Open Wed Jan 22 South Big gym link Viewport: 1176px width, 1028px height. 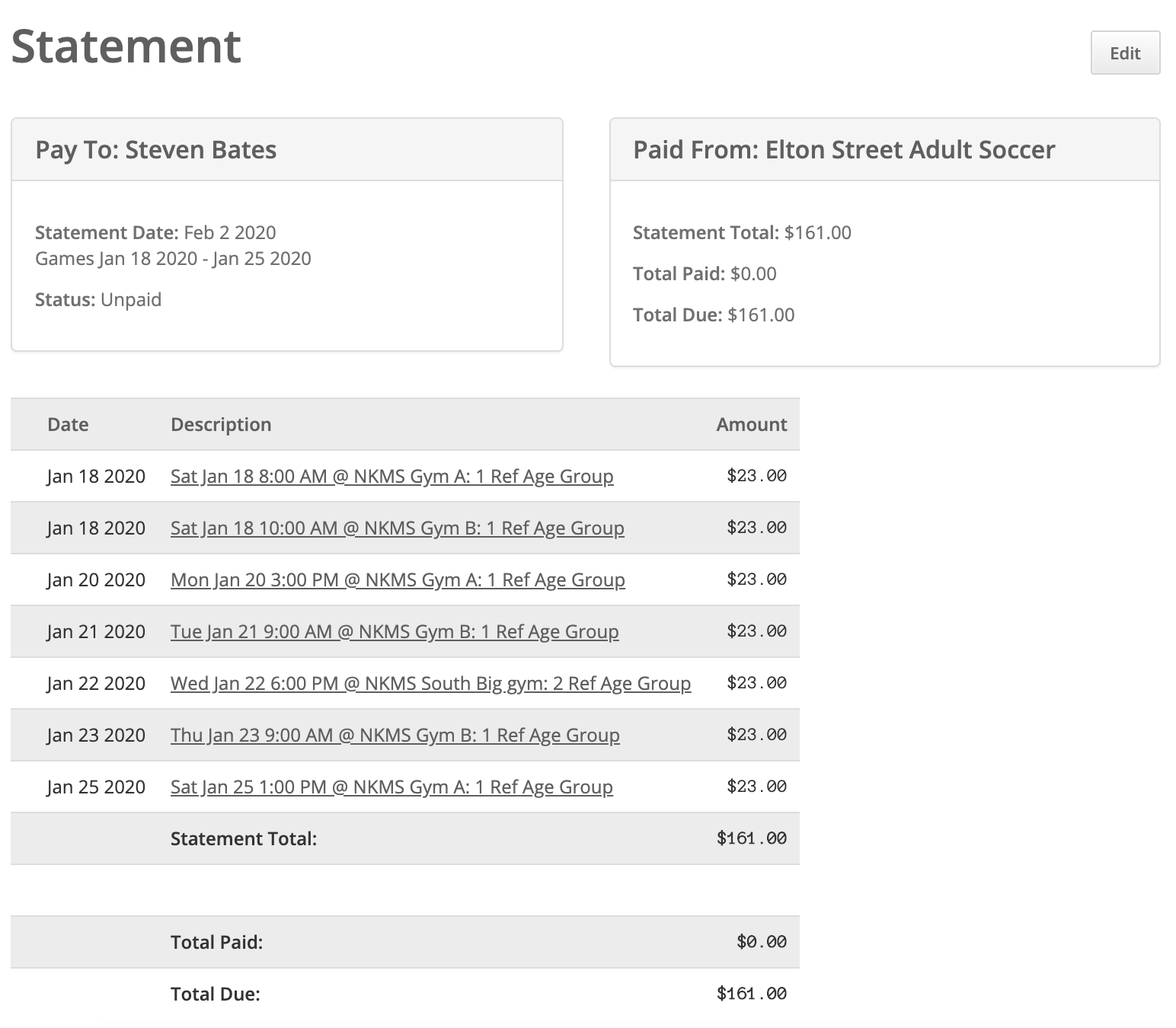pyautogui.click(x=430, y=683)
